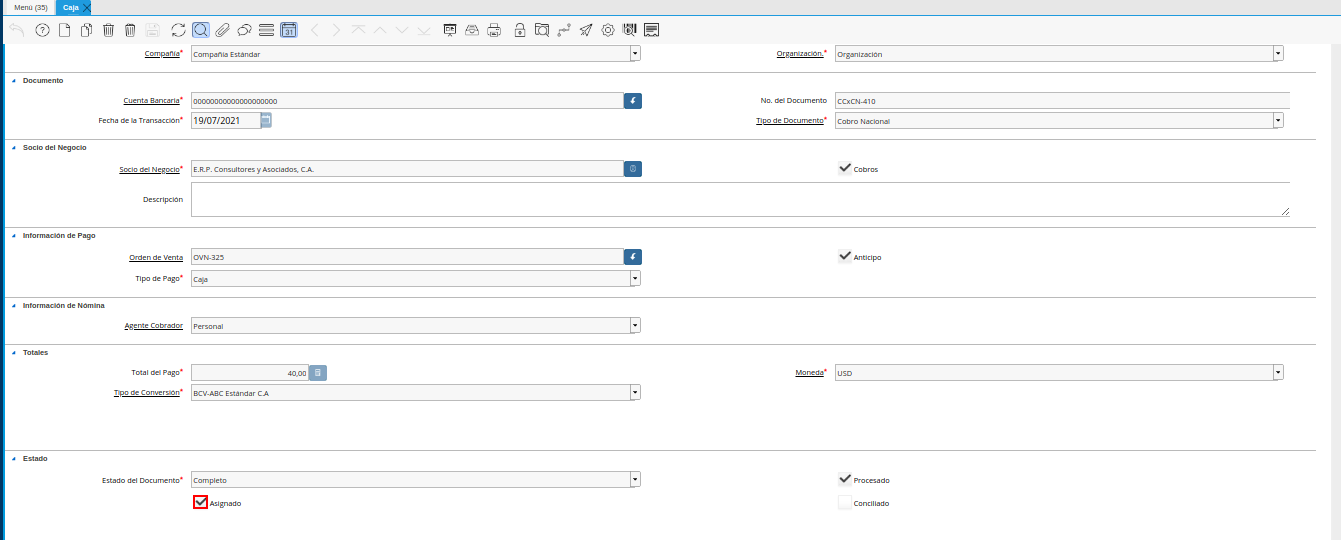Click the product info barcode icon

pyautogui.click(x=630, y=30)
